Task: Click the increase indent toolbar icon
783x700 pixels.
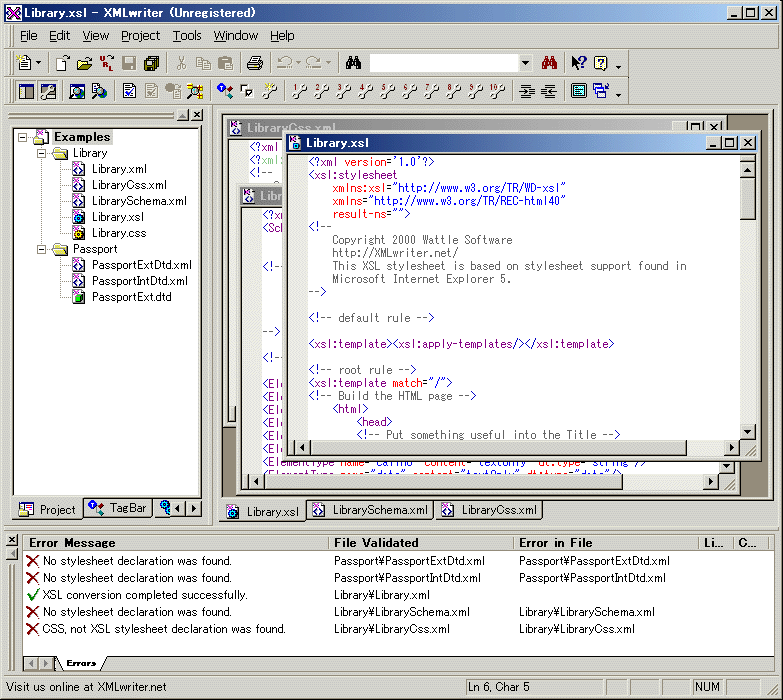Action: (x=526, y=91)
